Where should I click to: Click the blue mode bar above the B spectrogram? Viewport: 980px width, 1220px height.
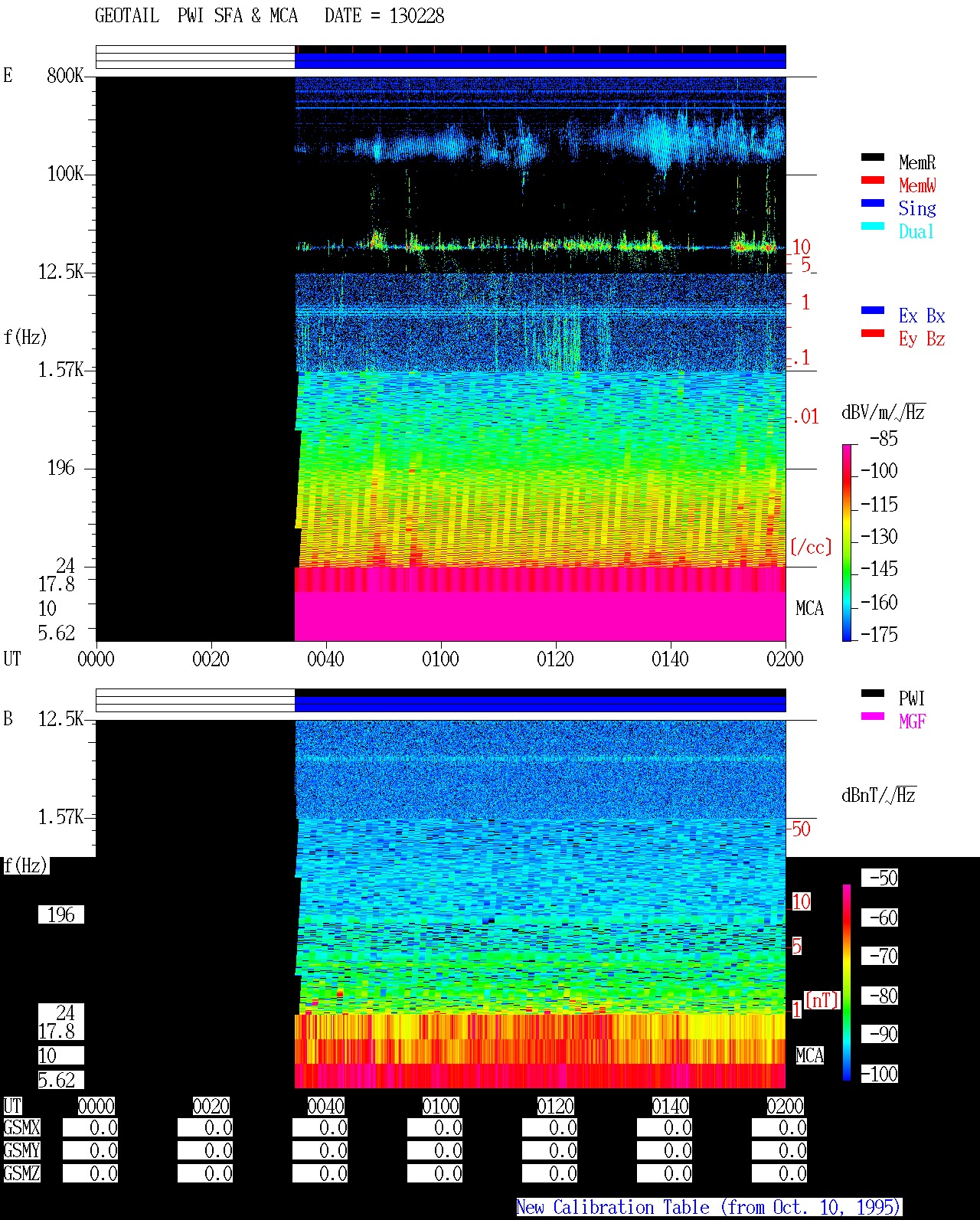click(541, 704)
